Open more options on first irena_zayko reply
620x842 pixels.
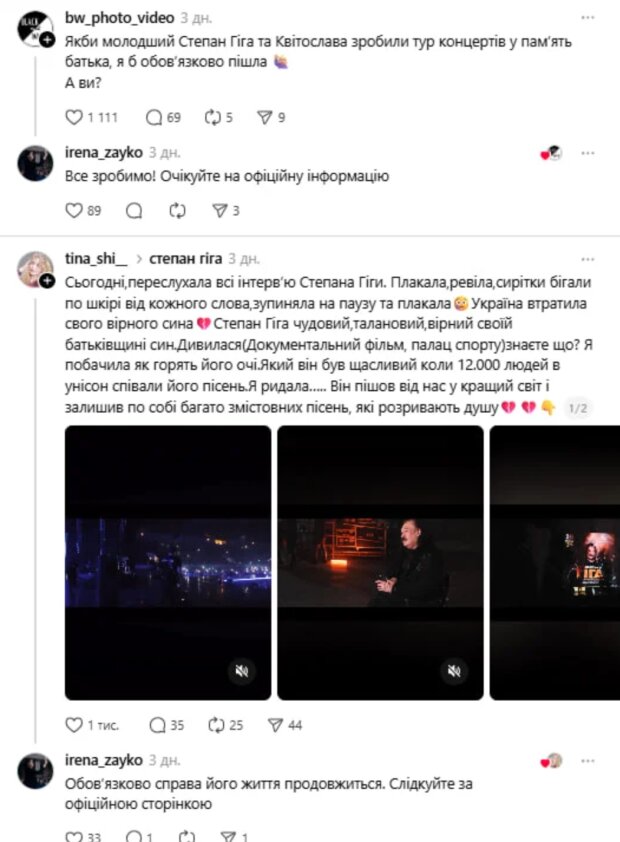(x=588, y=153)
